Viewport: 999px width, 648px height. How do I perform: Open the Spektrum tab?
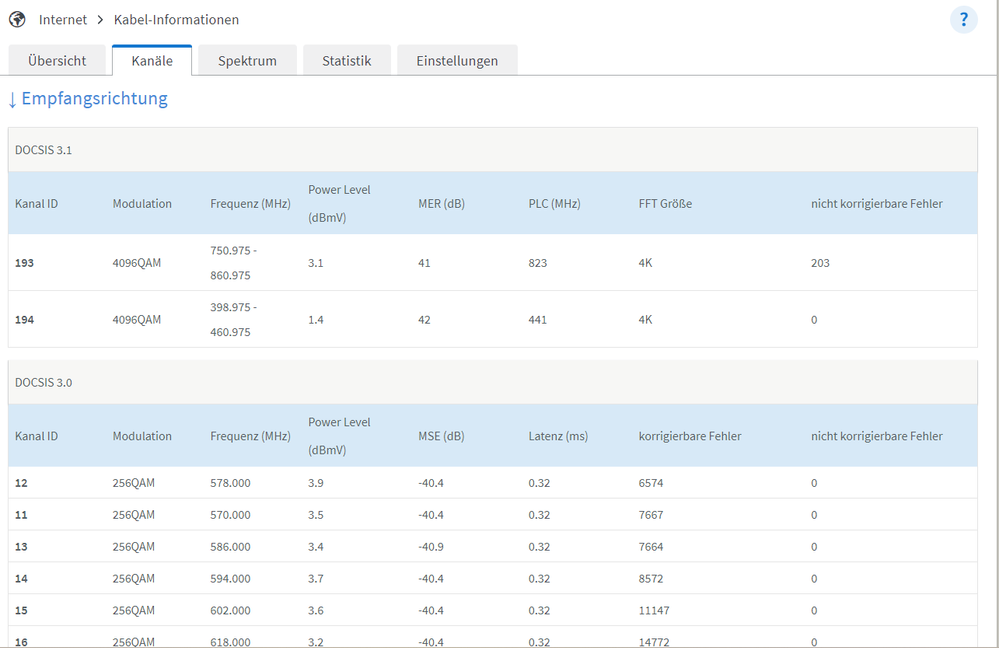[x=247, y=60]
